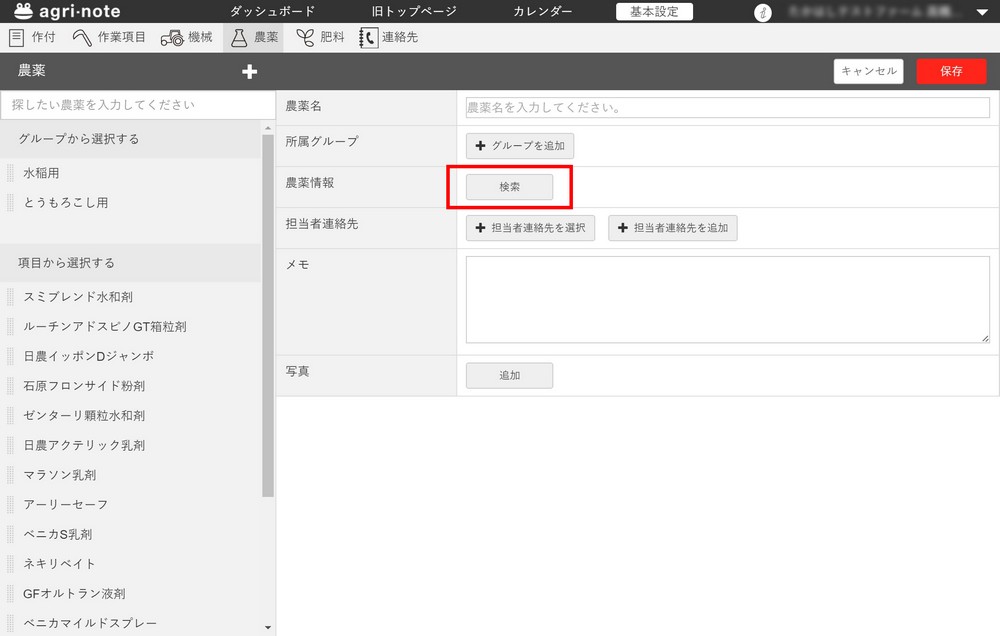Click the 農薬名 name input field
The width and height of the screenshot is (1000, 636).
[727, 107]
